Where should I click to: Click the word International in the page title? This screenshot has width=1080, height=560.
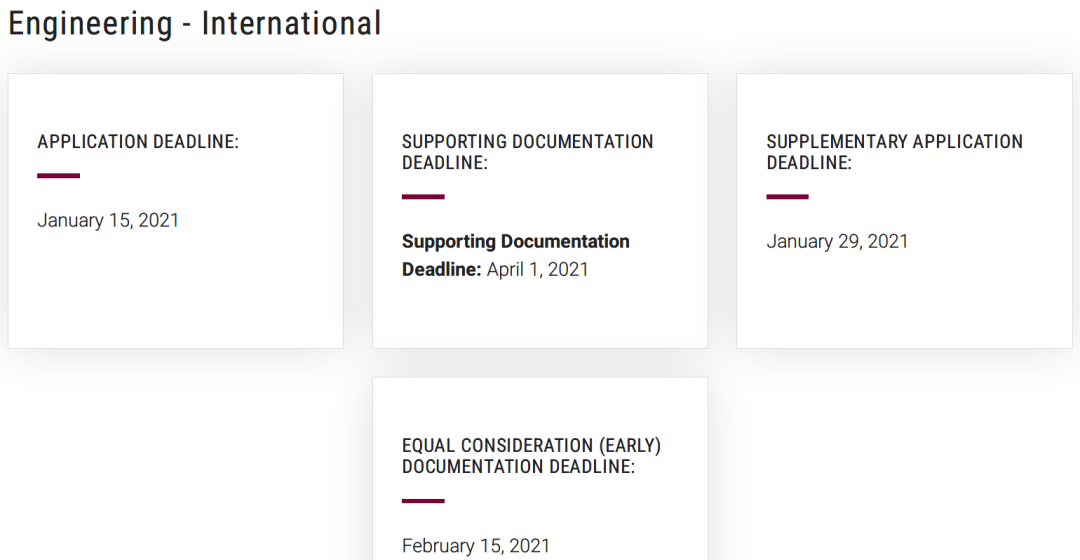point(291,24)
